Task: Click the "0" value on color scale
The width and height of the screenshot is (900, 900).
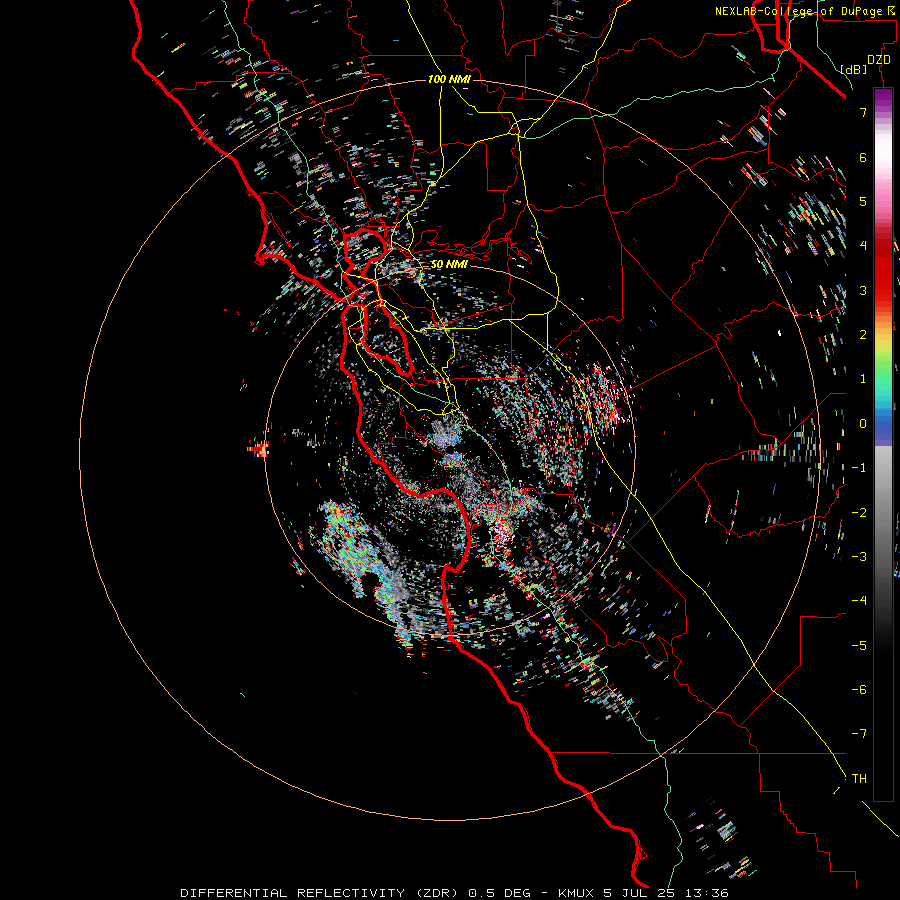Action: (863, 424)
